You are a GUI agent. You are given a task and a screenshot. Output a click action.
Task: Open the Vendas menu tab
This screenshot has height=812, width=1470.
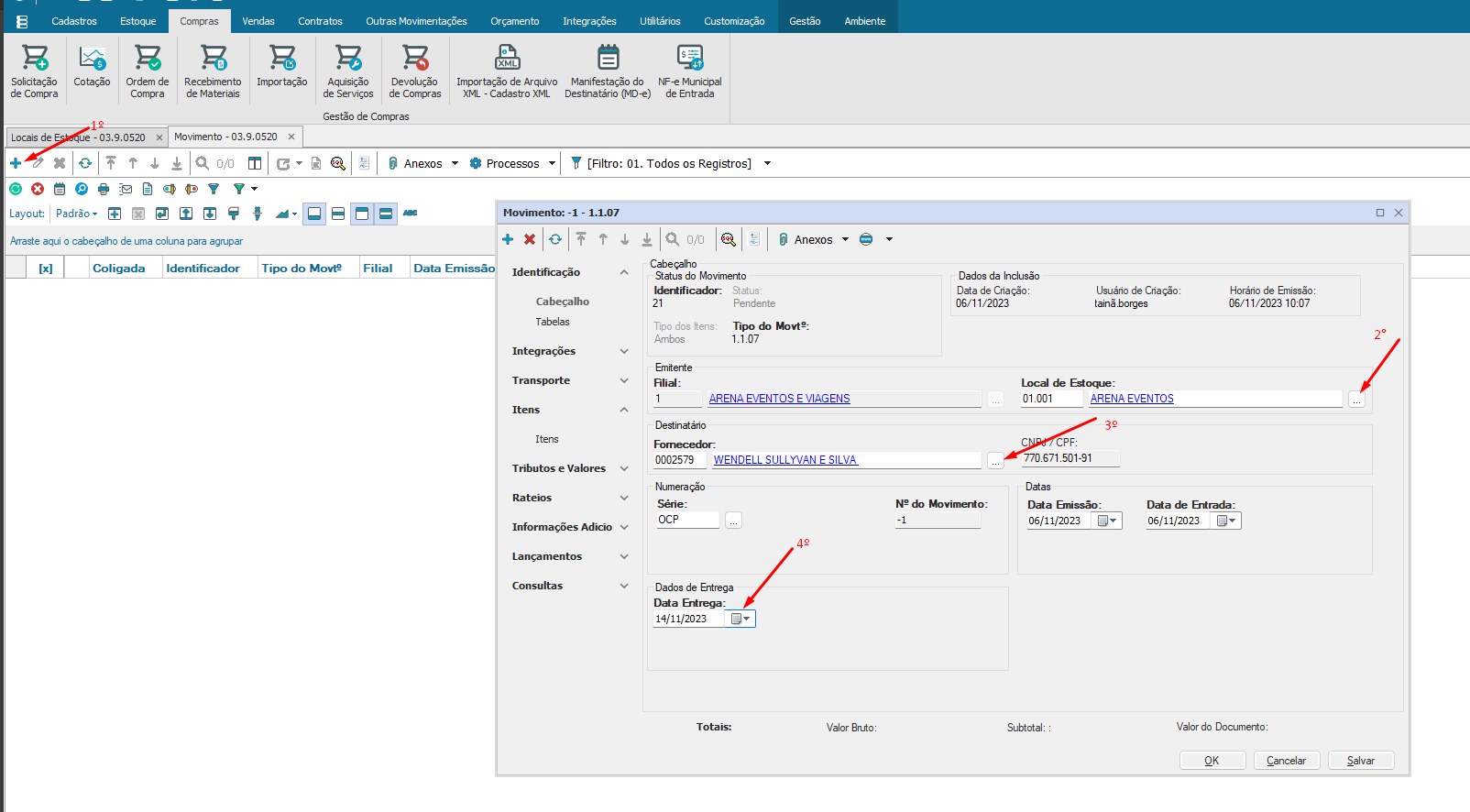pyautogui.click(x=258, y=21)
